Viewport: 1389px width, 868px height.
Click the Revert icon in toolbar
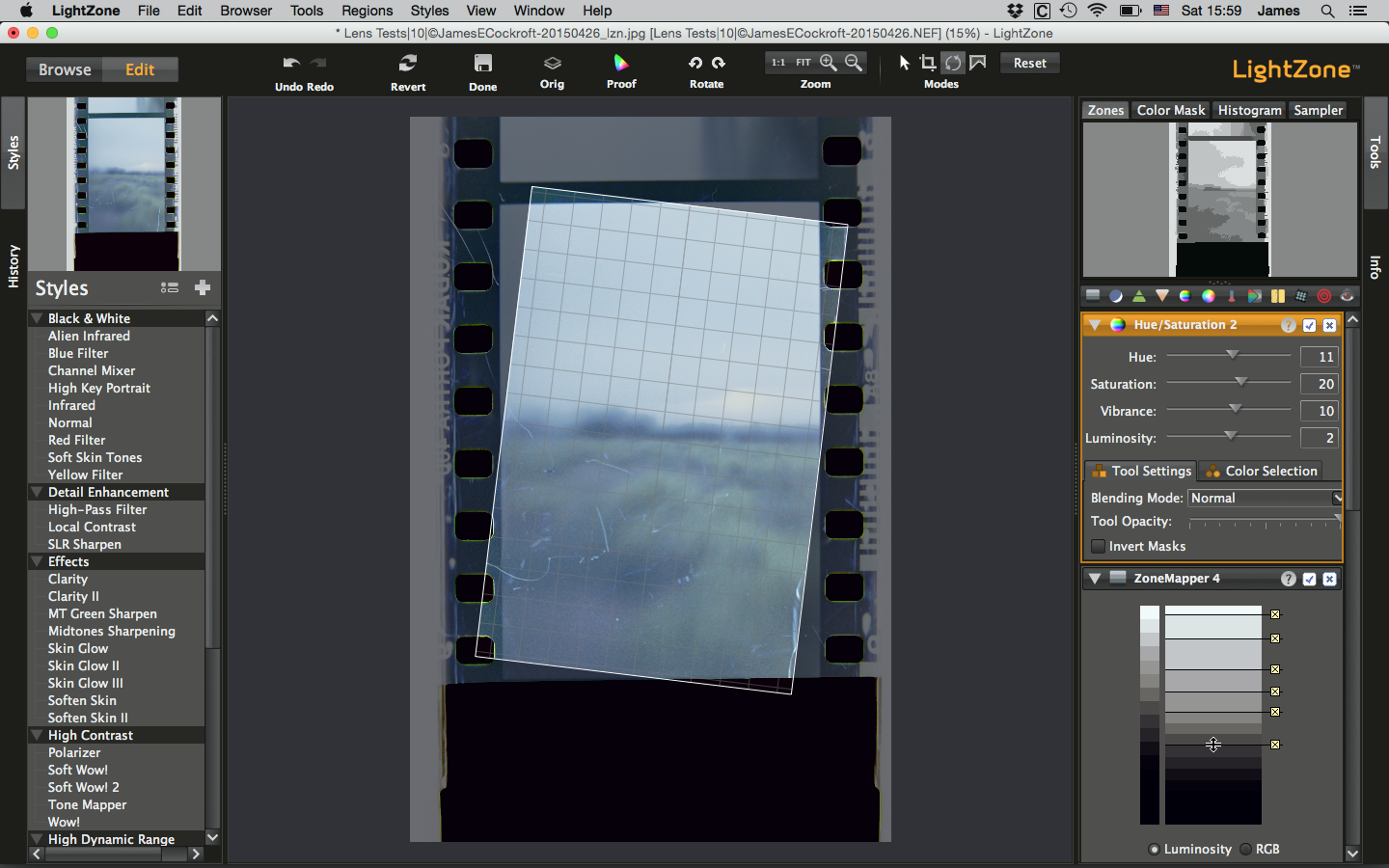[408, 64]
